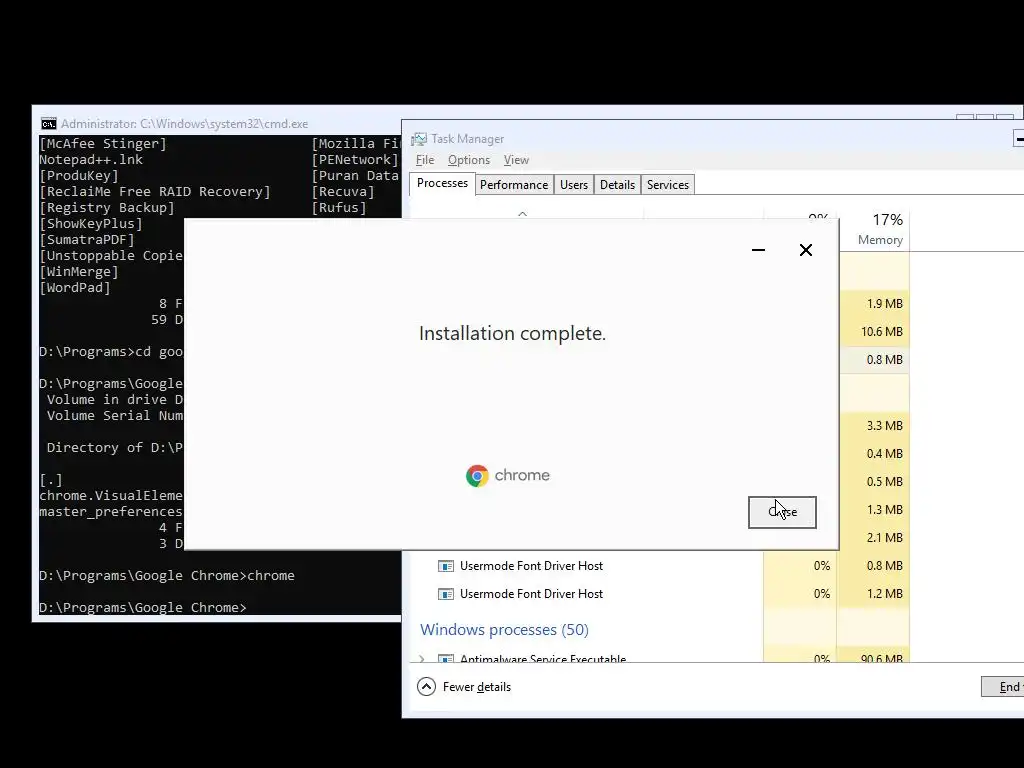Click the cmd.exe window title bar icon
Image resolution: width=1024 pixels, height=768 pixels.
coord(48,124)
